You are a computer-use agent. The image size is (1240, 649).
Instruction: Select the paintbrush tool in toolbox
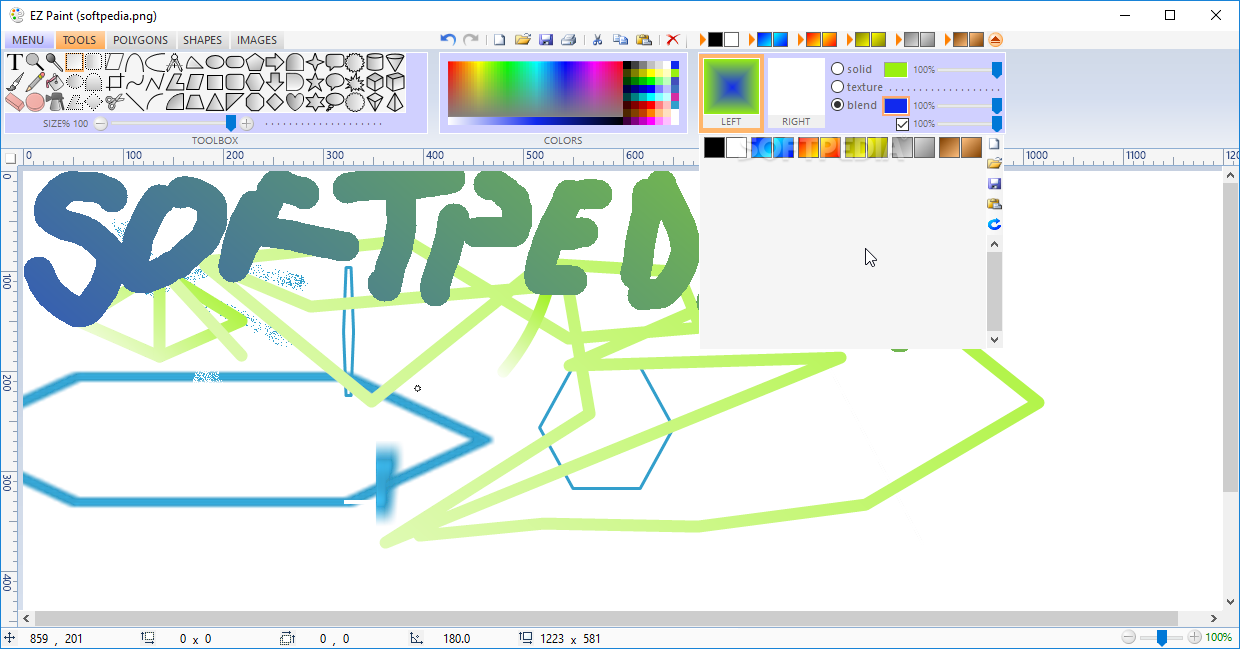13,82
